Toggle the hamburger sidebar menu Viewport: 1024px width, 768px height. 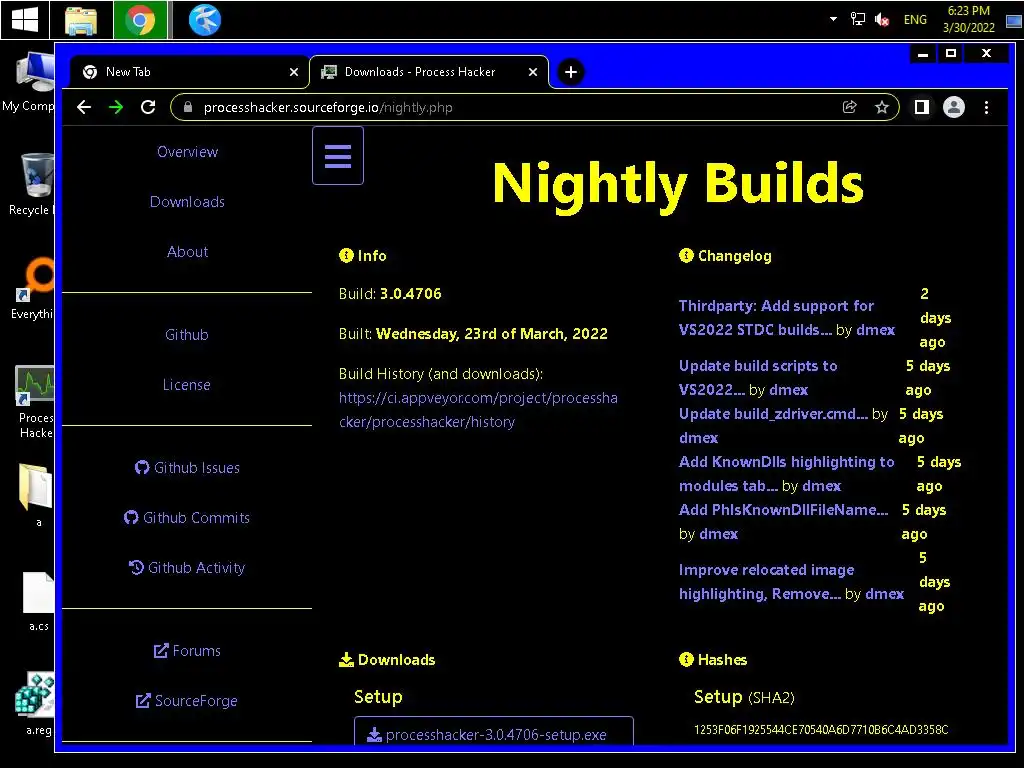tap(338, 155)
